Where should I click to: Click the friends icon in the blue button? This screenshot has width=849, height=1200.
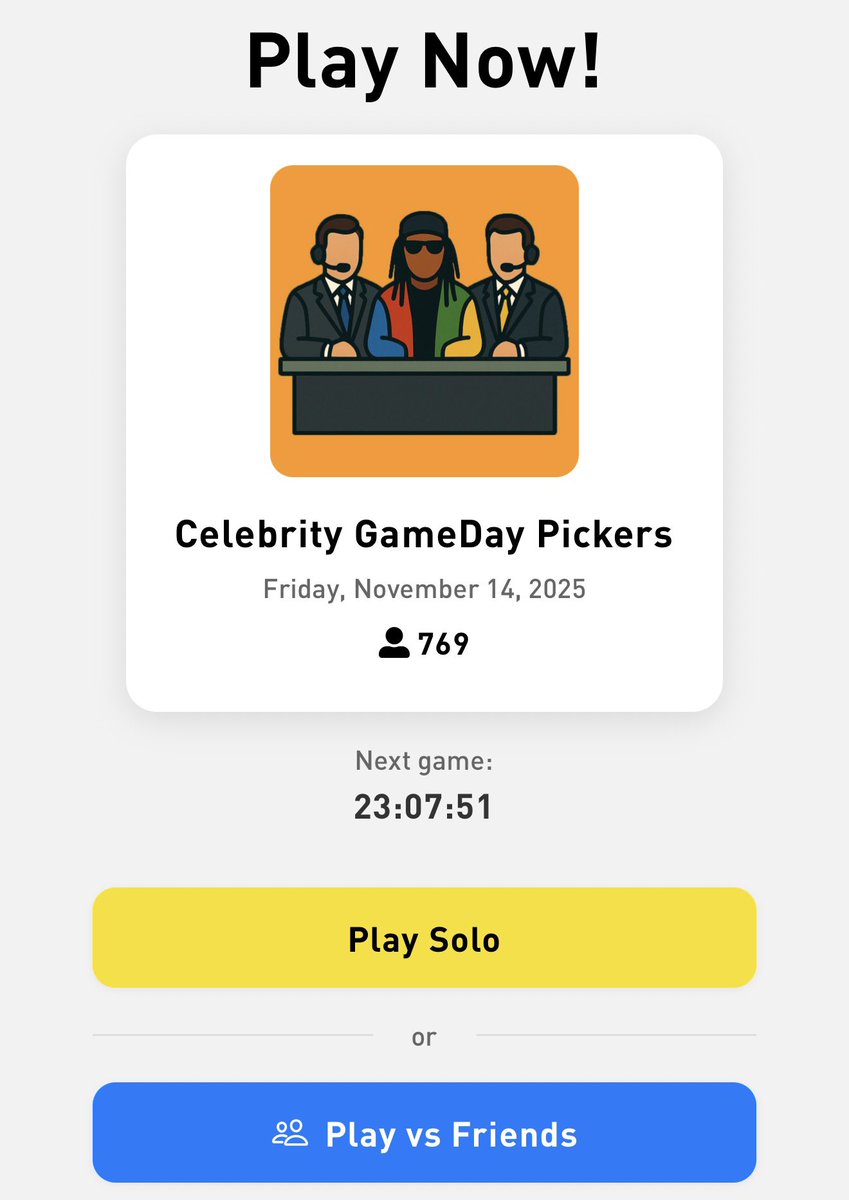290,1133
